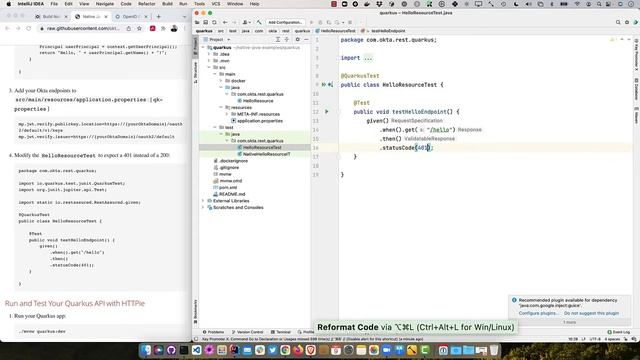
Task: Expand the META-INF.resources folder
Action: (x=227, y=114)
